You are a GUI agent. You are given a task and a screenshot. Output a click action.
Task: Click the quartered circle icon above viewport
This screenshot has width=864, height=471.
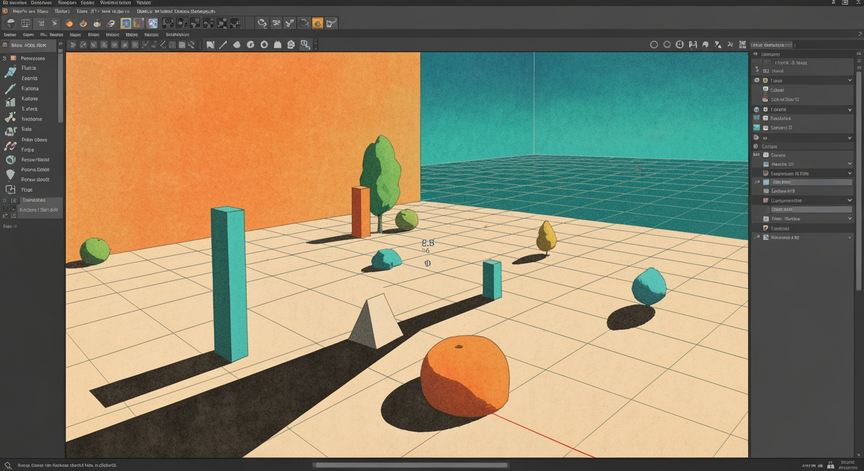(679, 45)
